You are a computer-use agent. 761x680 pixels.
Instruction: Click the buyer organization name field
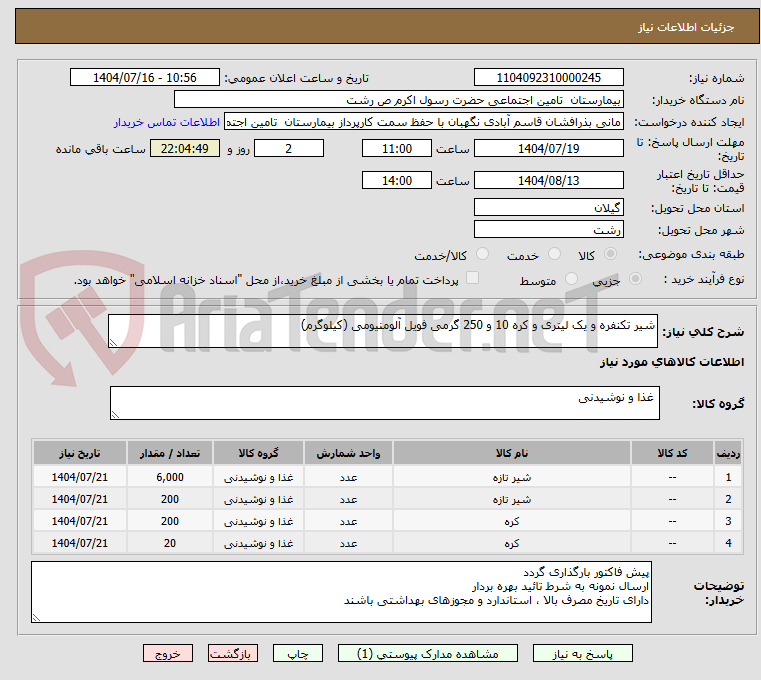(398, 100)
